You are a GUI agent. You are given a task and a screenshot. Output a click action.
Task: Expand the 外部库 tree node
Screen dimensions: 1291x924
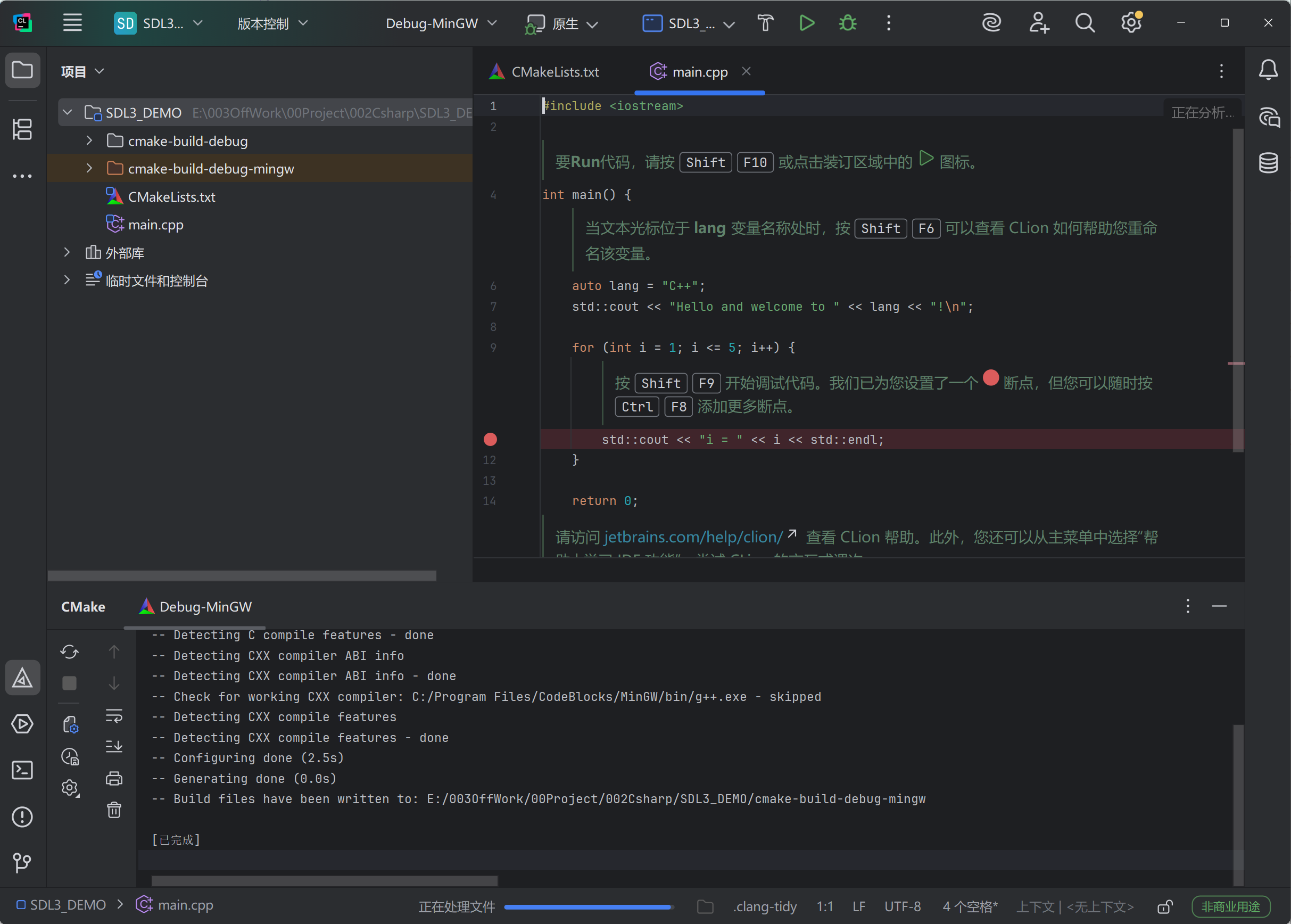(67, 253)
